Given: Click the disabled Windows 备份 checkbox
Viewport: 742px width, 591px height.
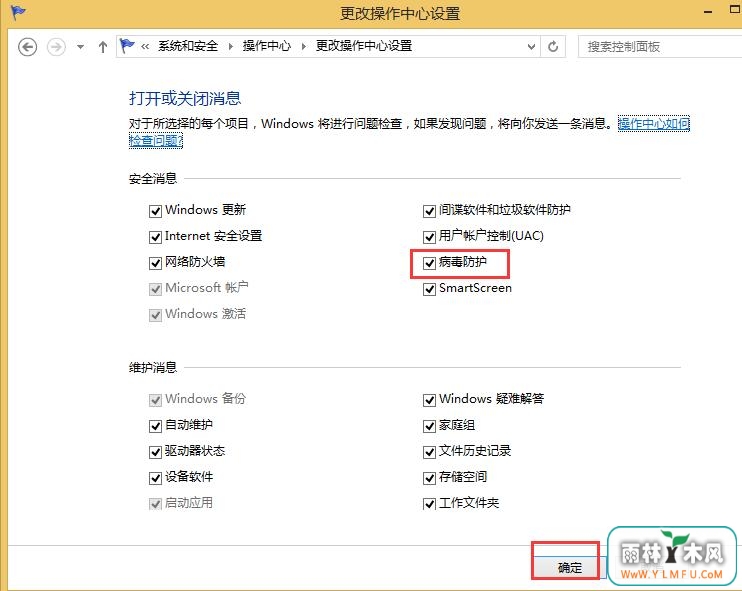Looking at the screenshot, I should tap(155, 400).
